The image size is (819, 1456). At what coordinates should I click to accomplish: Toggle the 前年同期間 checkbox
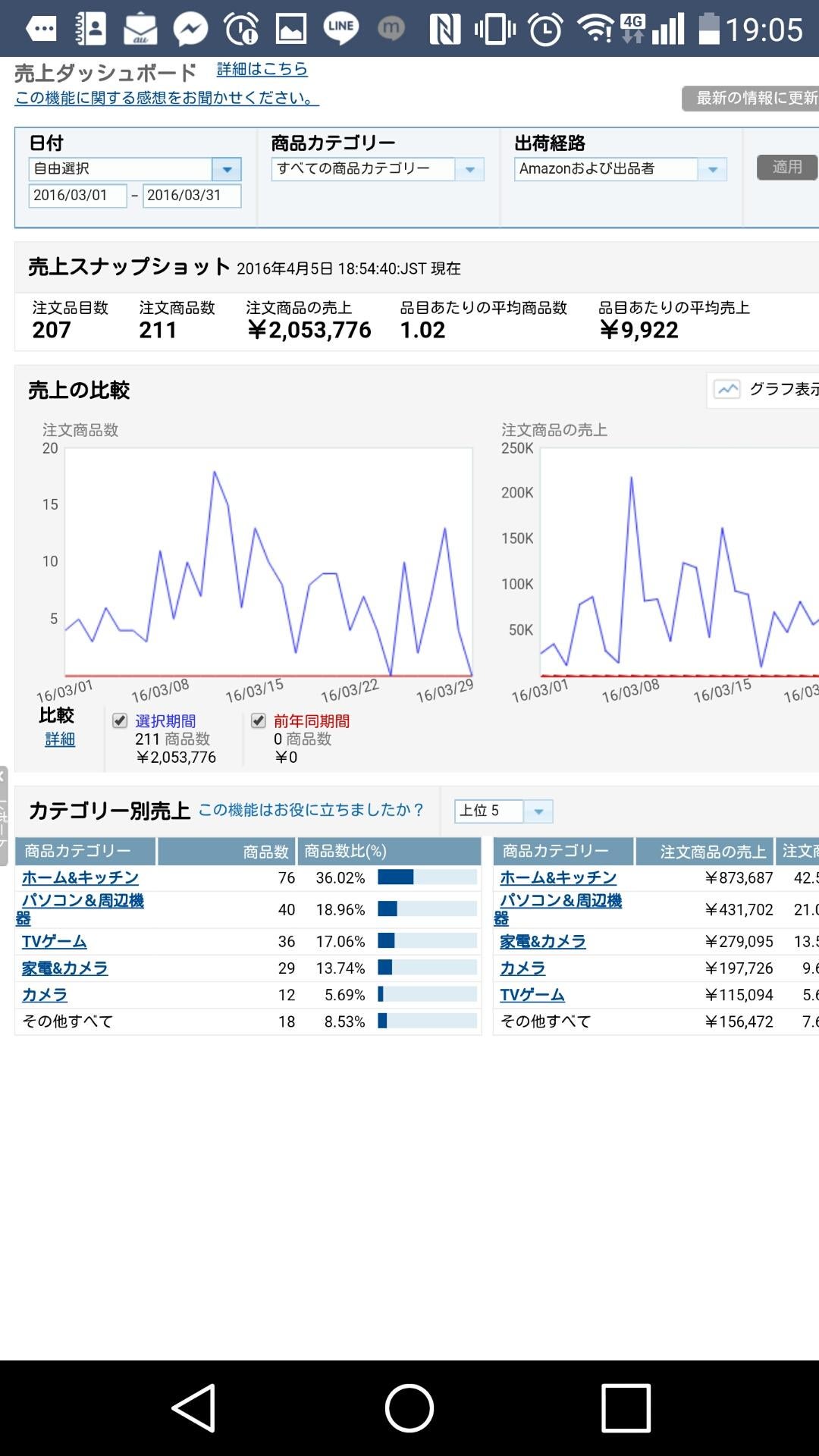[x=259, y=720]
